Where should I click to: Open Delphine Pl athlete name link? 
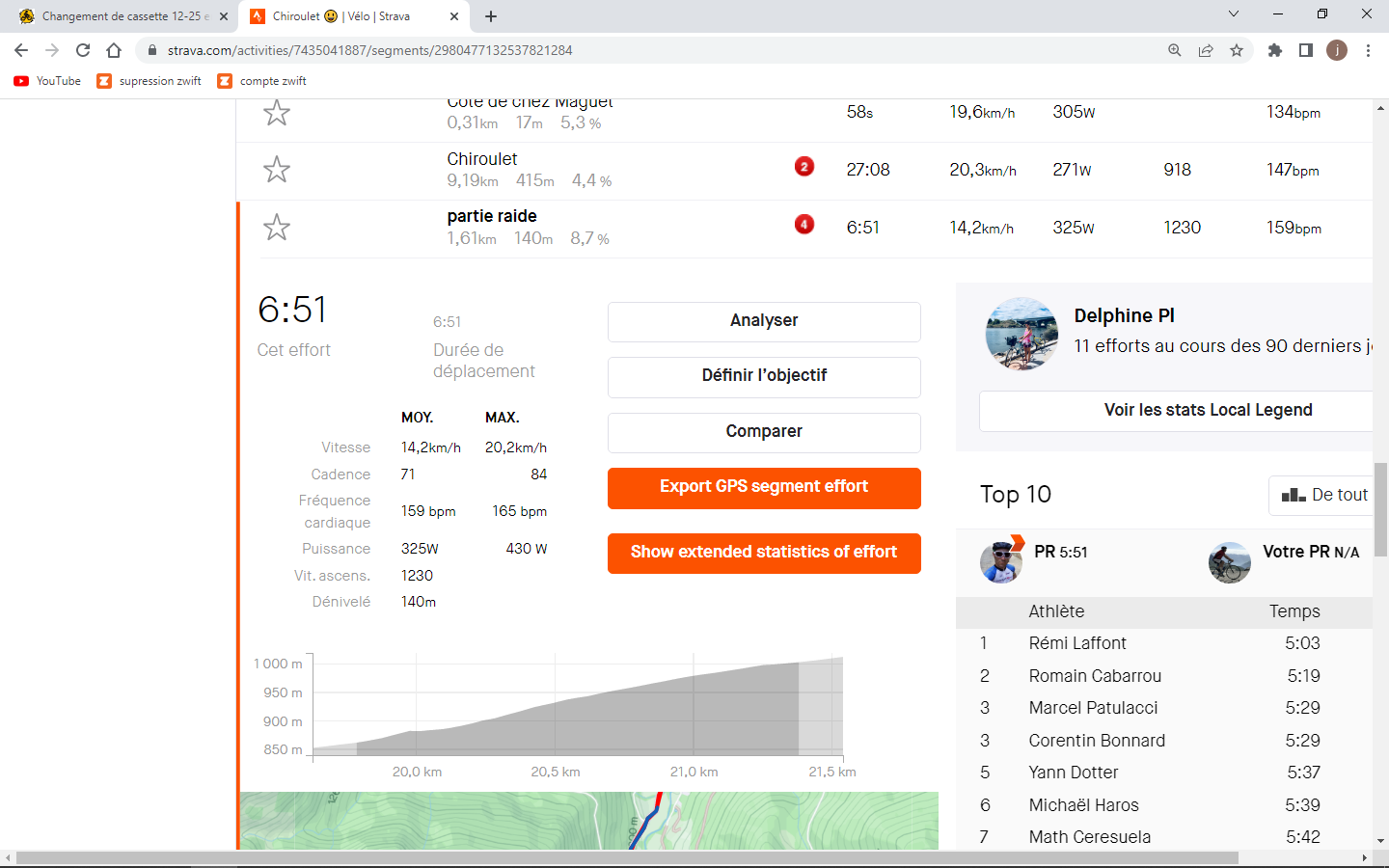(x=1125, y=315)
